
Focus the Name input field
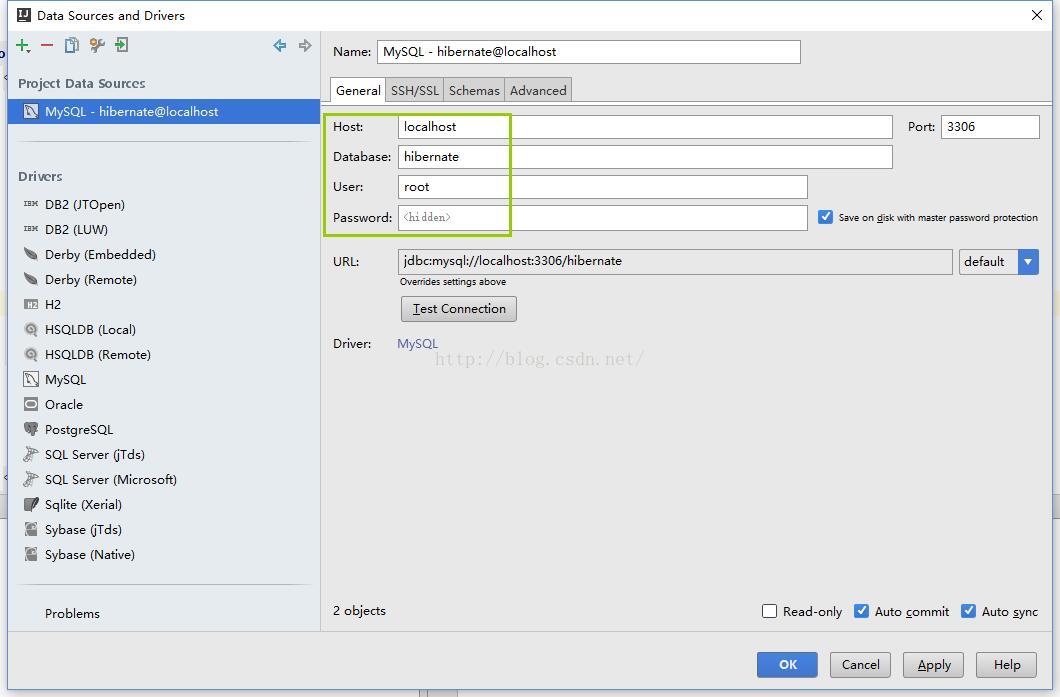[x=589, y=52]
